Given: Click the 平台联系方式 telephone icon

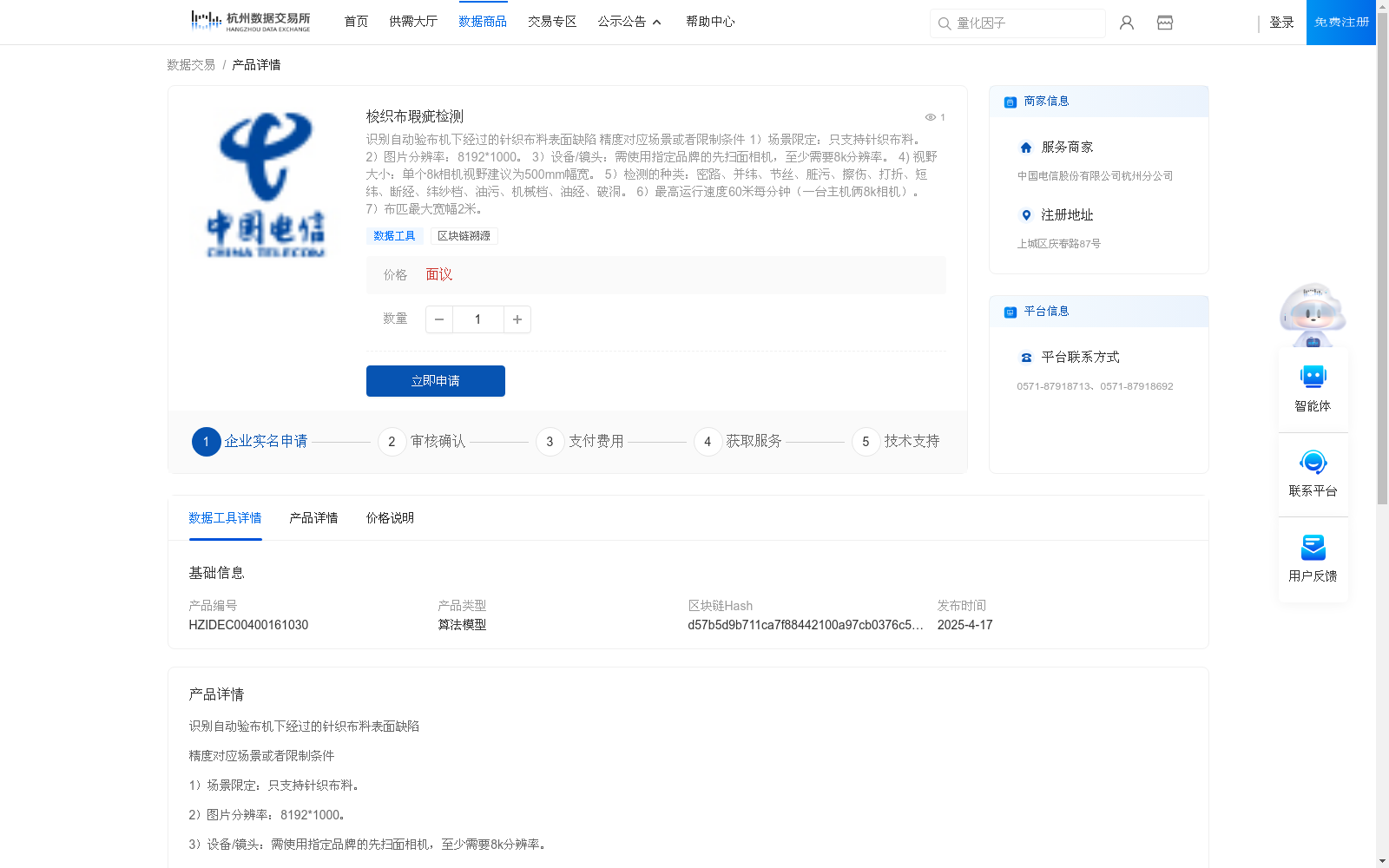Looking at the screenshot, I should (1026, 358).
